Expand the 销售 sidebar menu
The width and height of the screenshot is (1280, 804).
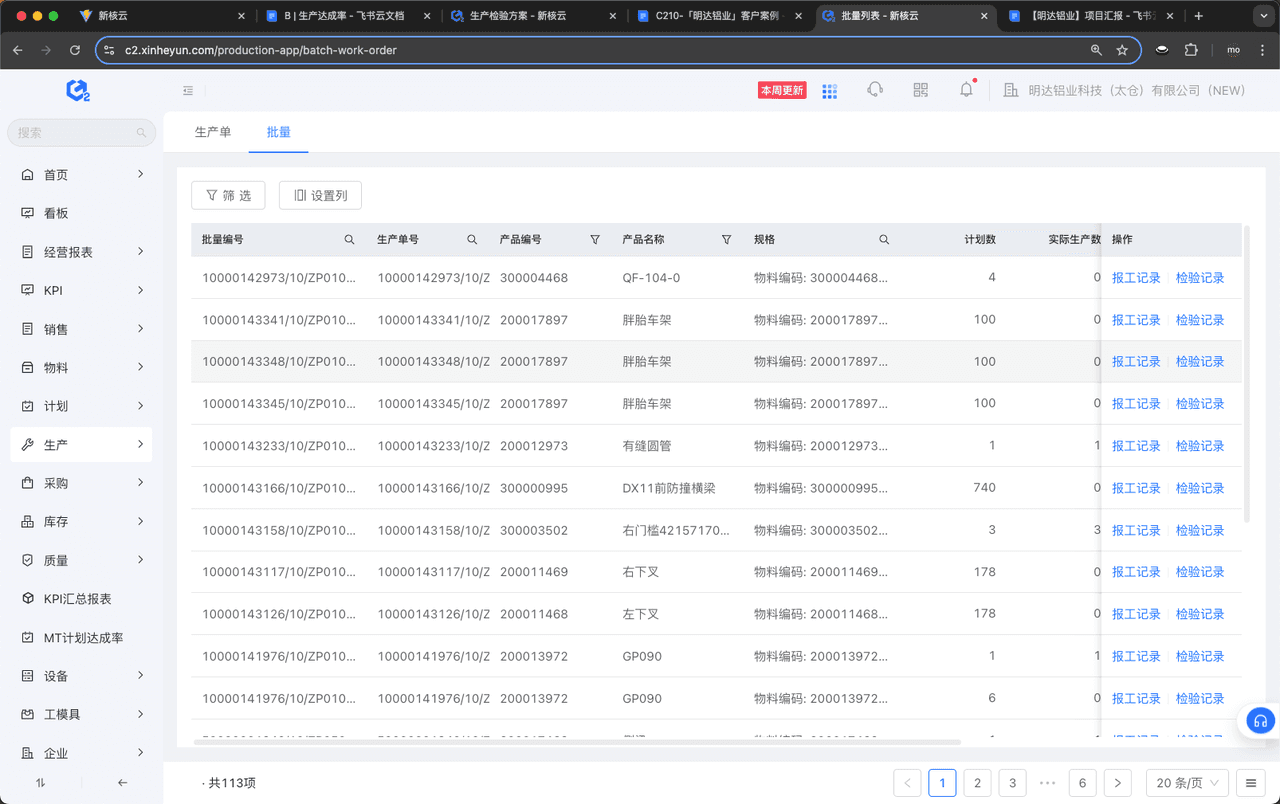[140, 328]
